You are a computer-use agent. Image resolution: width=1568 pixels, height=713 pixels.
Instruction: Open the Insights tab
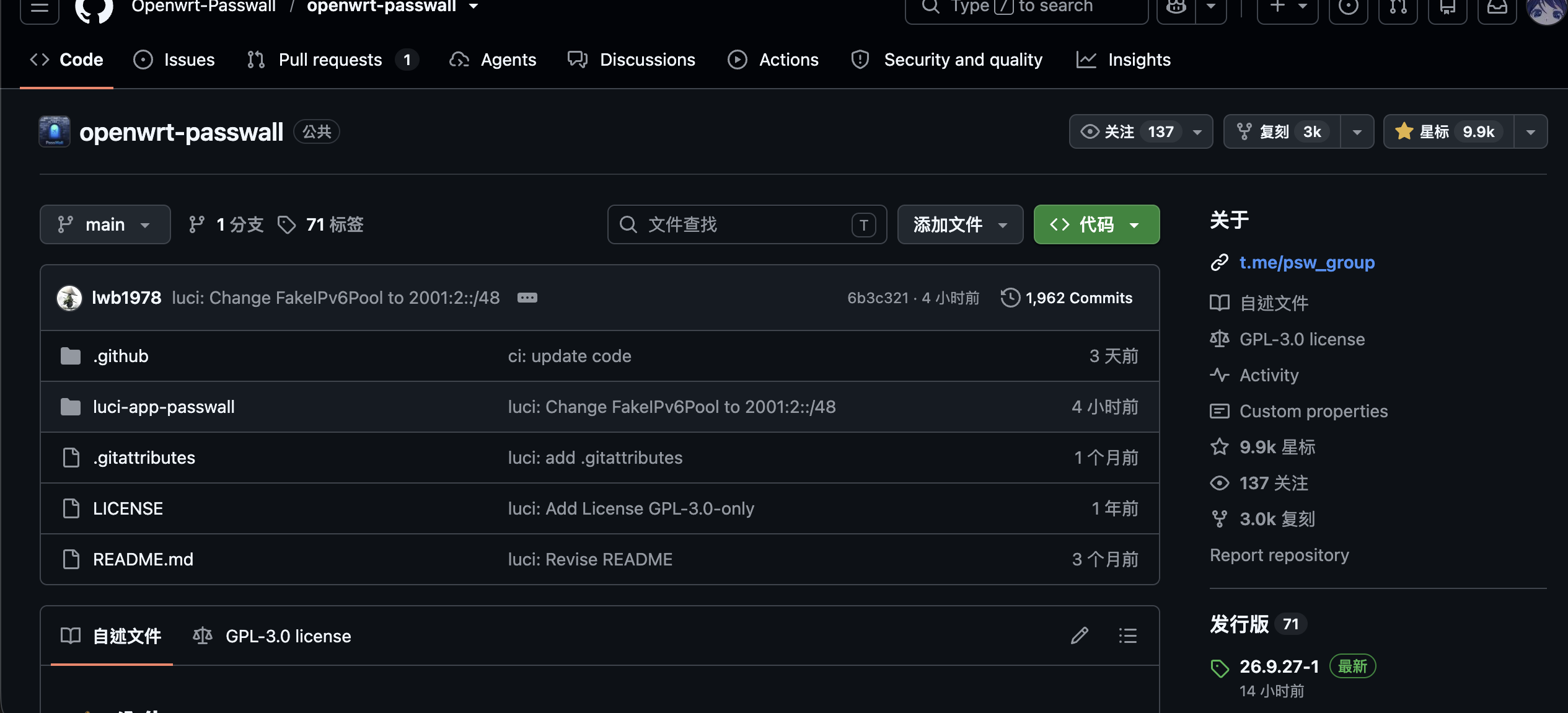pos(1124,60)
